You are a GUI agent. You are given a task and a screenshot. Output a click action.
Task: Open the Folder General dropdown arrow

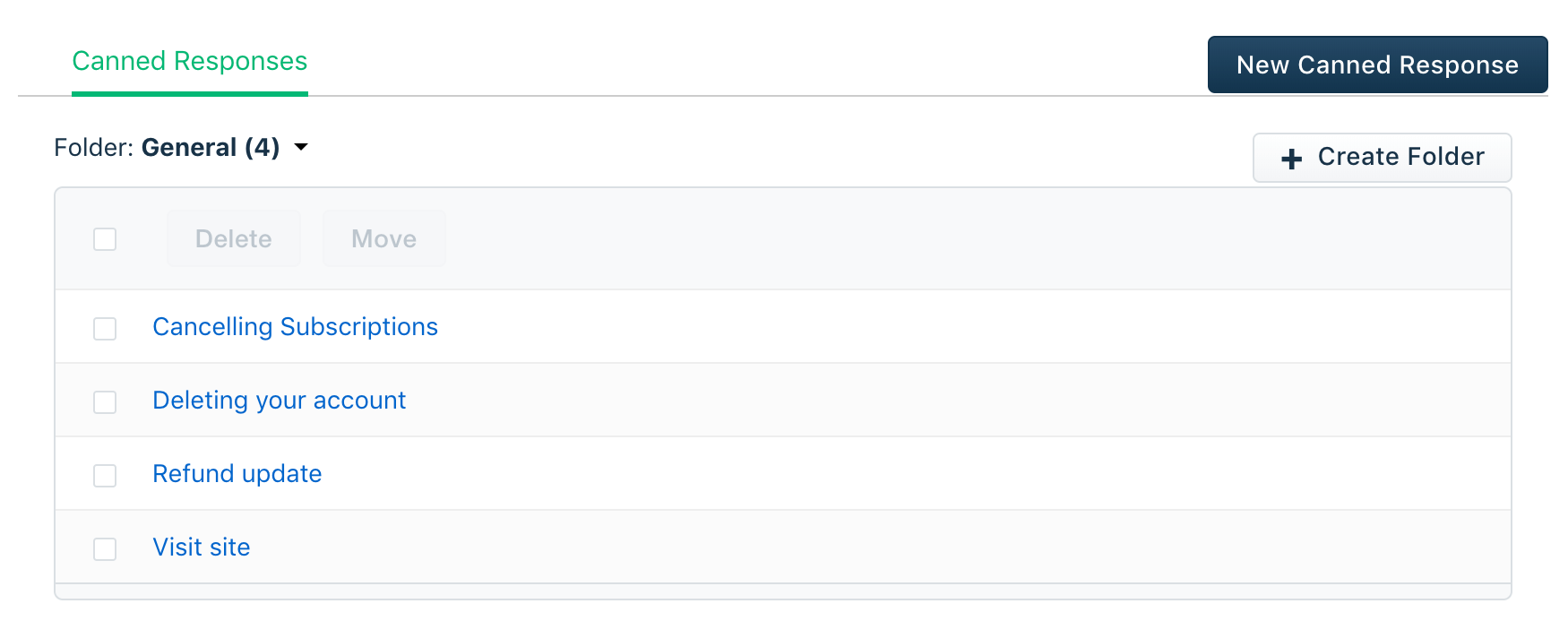301,147
